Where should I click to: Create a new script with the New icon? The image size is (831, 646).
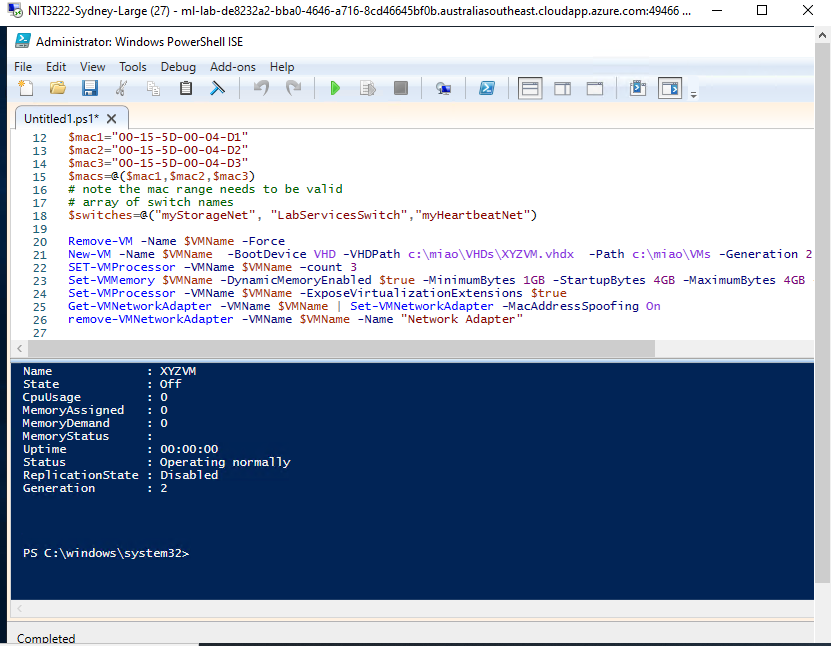click(26, 88)
